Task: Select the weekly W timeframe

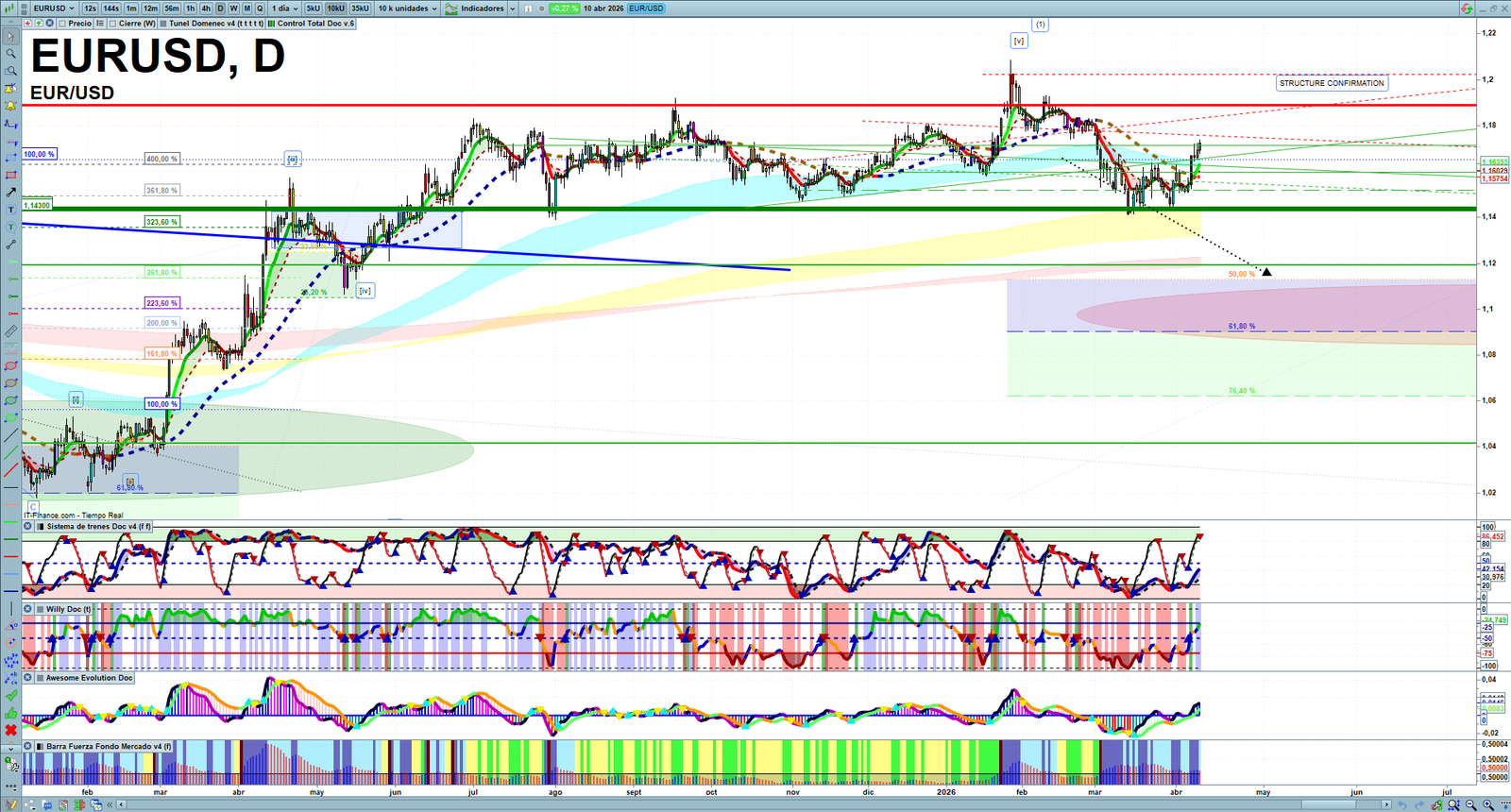Action: pyautogui.click(x=233, y=8)
